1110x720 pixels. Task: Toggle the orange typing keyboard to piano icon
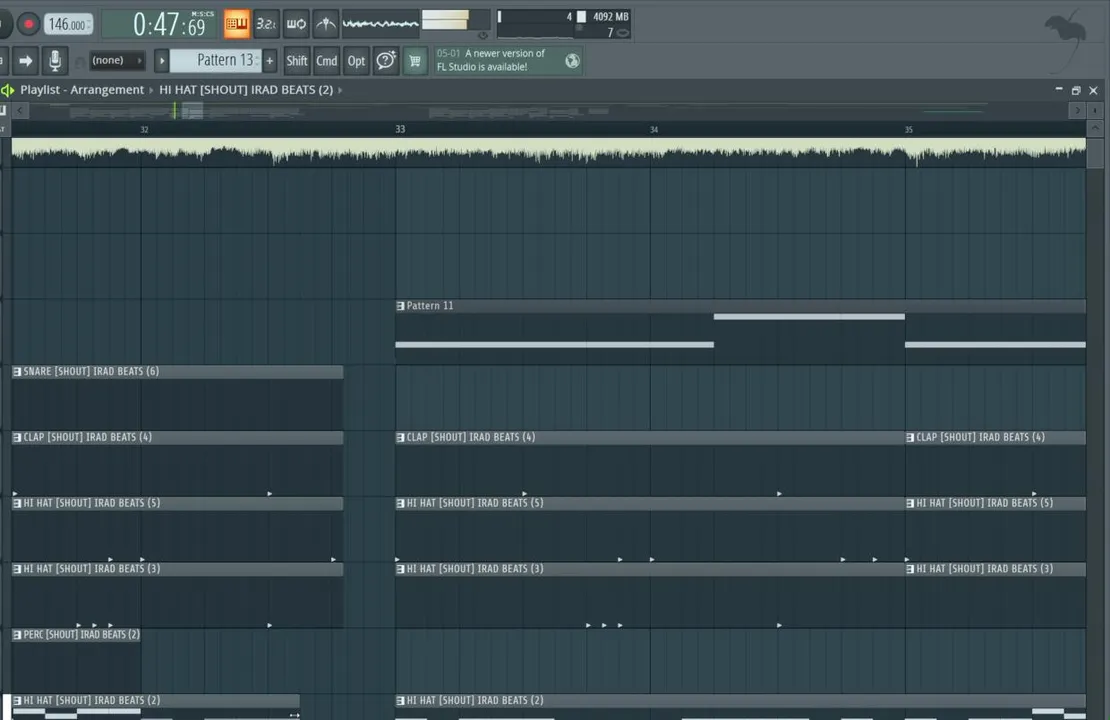point(236,24)
